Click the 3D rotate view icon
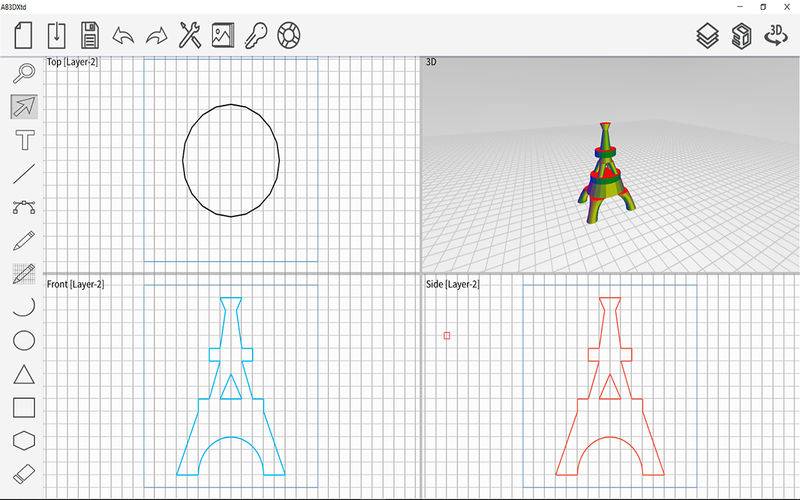 pos(776,35)
